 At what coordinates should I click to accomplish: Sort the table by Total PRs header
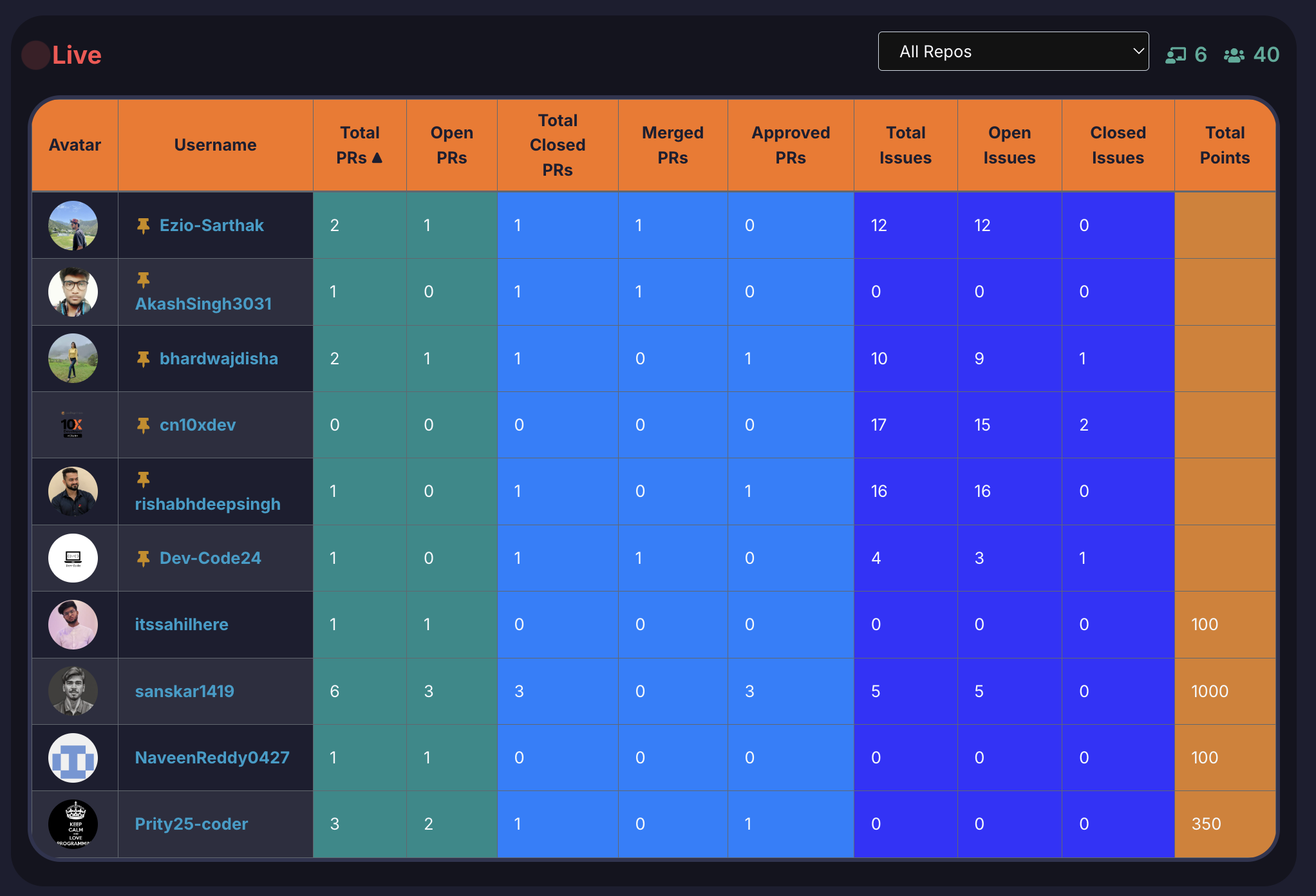click(359, 144)
